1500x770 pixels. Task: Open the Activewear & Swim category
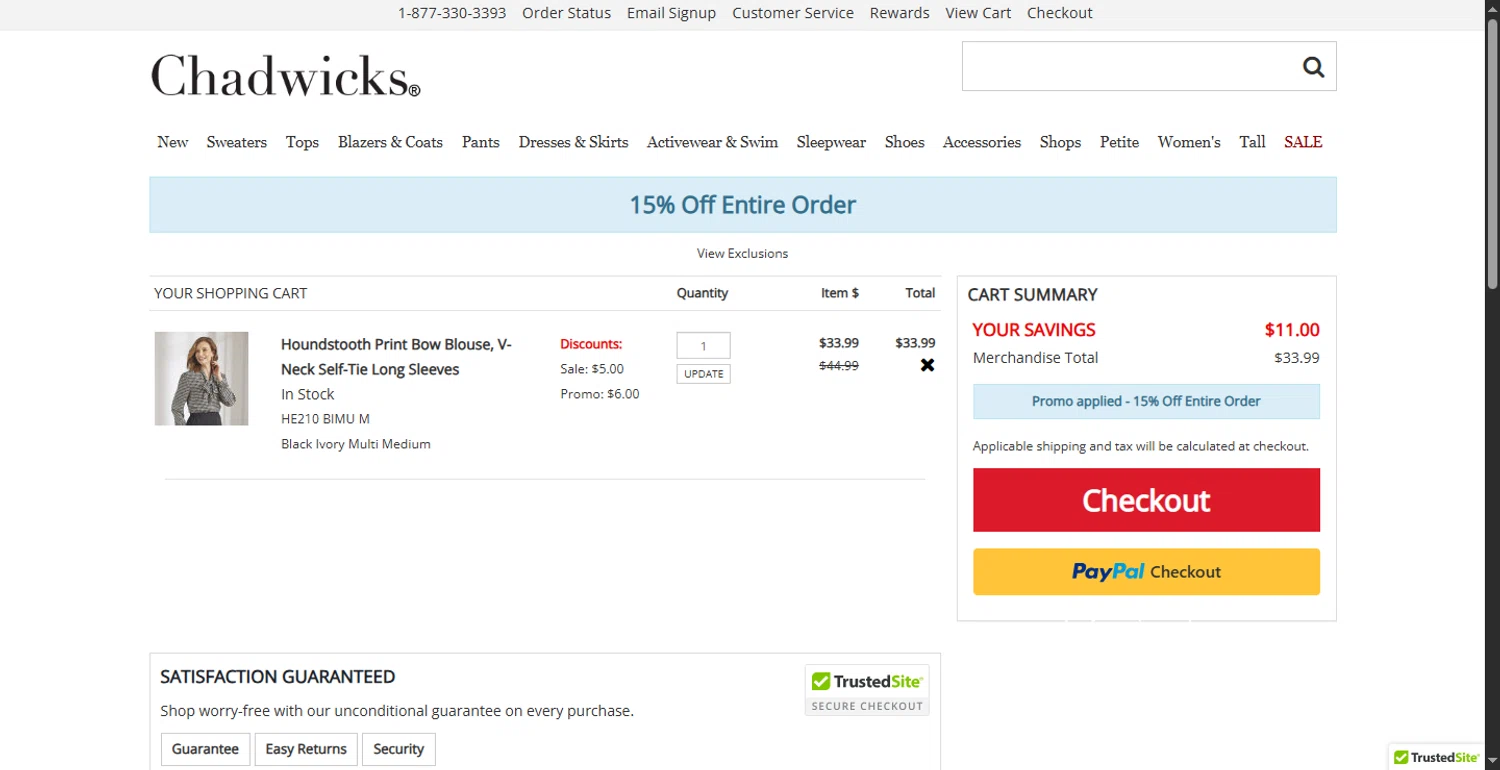tap(712, 142)
